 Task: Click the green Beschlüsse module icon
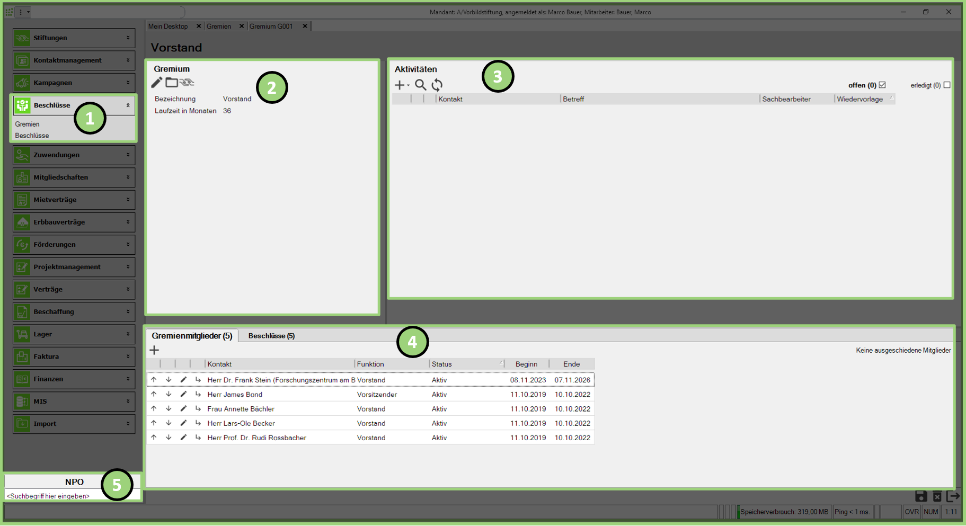pyautogui.click(x=22, y=105)
